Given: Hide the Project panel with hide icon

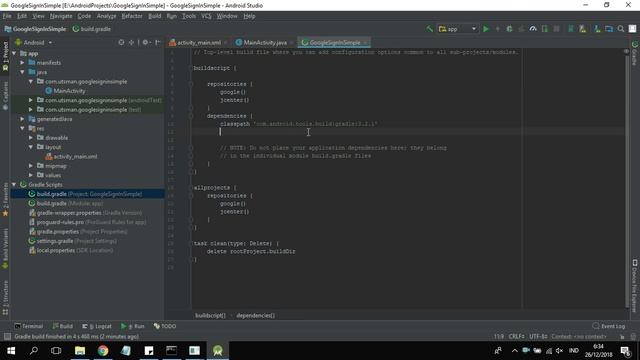Looking at the screenshot, I should coord(158,42).
